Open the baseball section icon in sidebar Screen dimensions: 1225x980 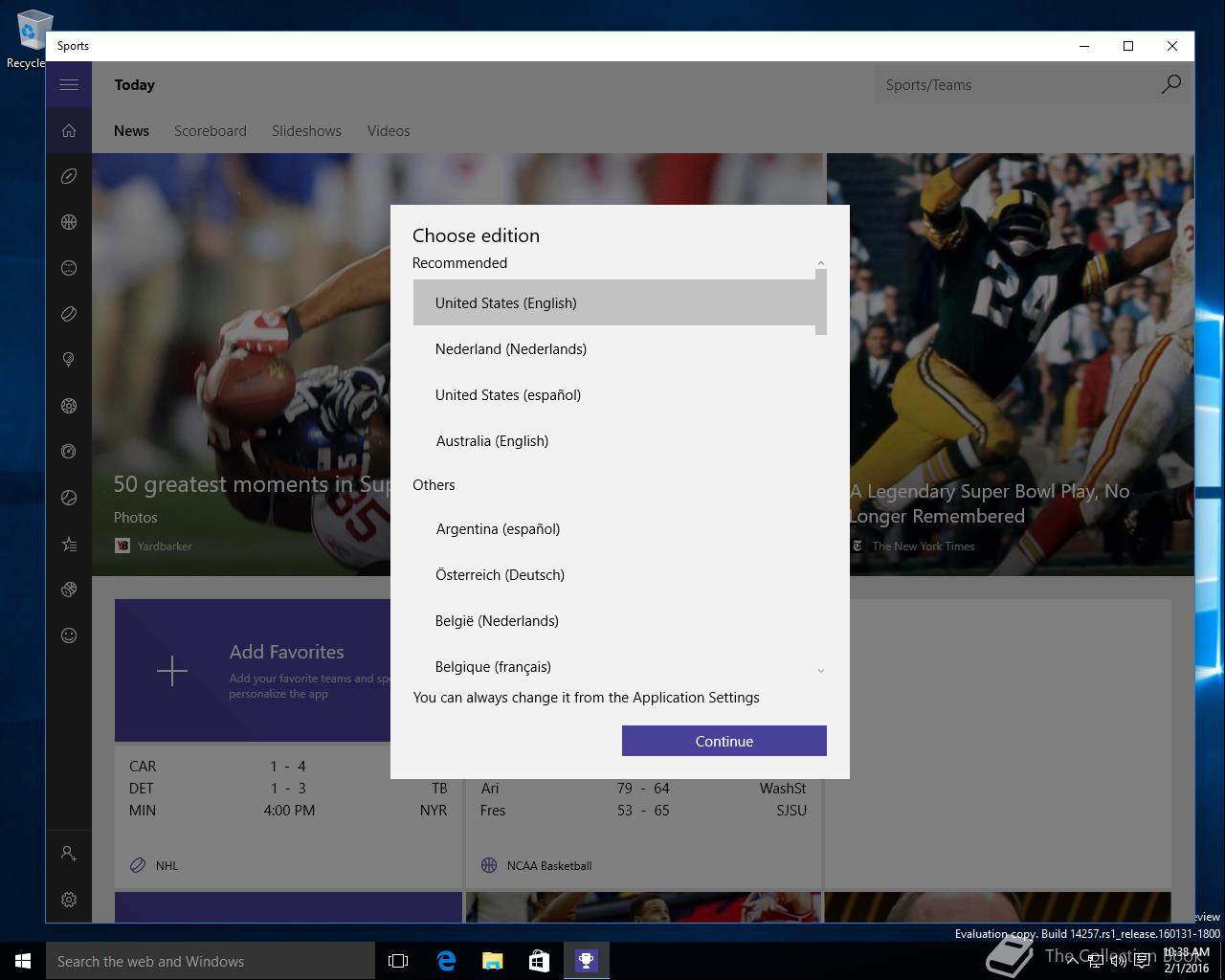(x=69, y=268)
